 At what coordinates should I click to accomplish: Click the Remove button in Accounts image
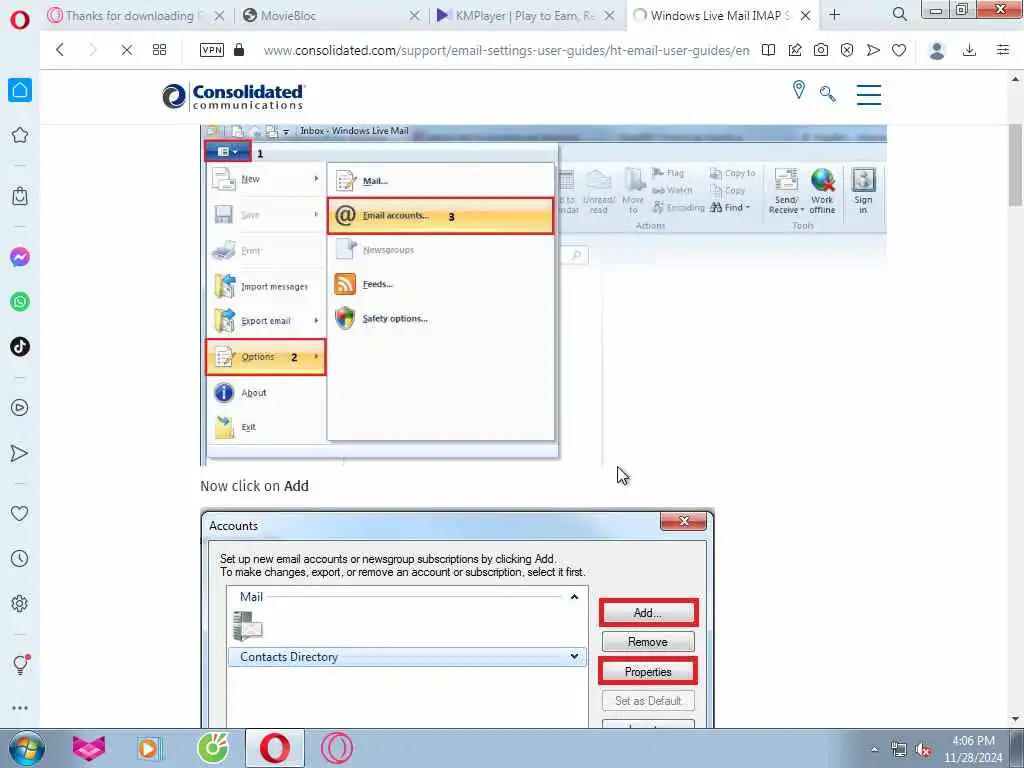[648, 642]
